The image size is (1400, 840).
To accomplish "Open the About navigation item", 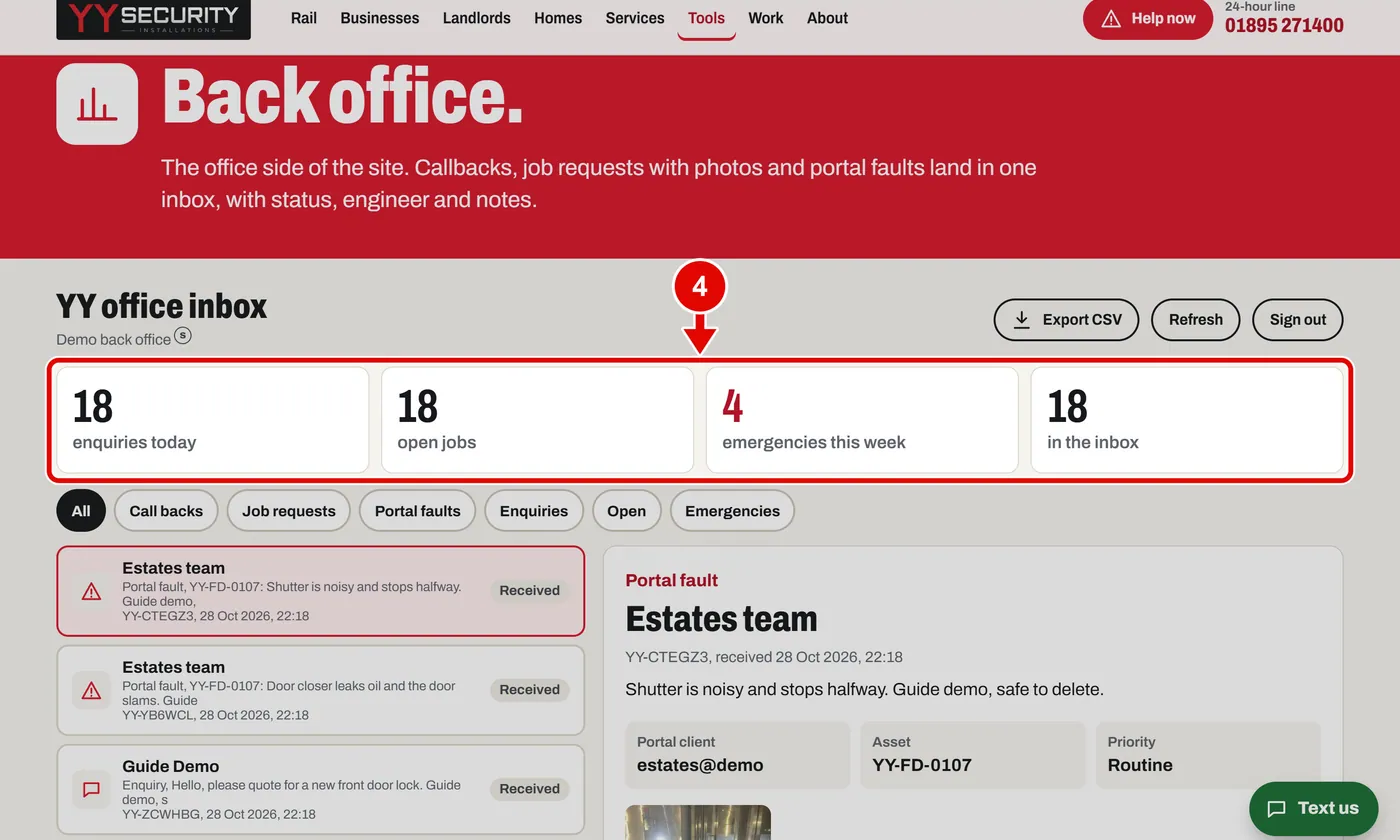I will (828, 18).
